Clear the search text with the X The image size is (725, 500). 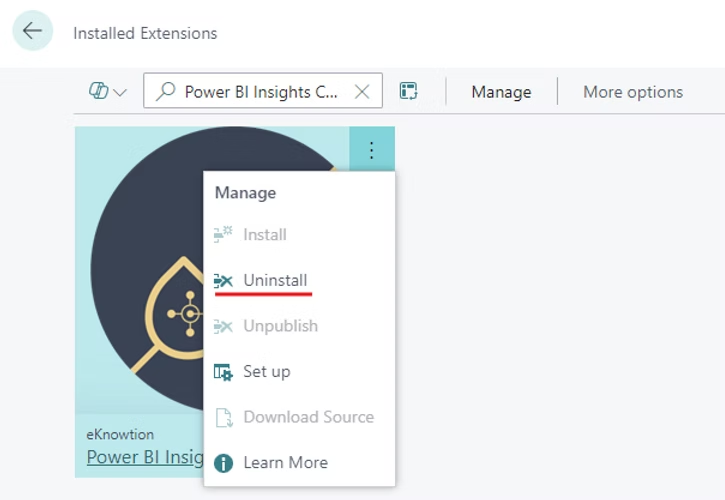(x=362, y=92)
